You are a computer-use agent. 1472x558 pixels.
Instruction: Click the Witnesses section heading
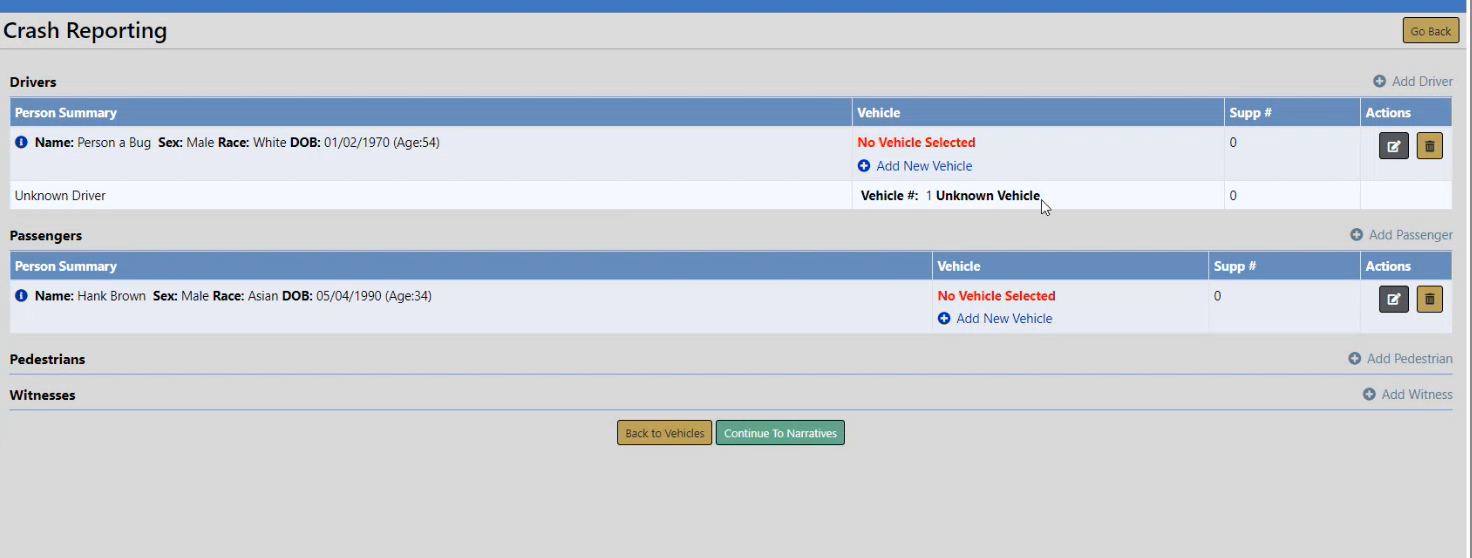(x=42, y=395)
